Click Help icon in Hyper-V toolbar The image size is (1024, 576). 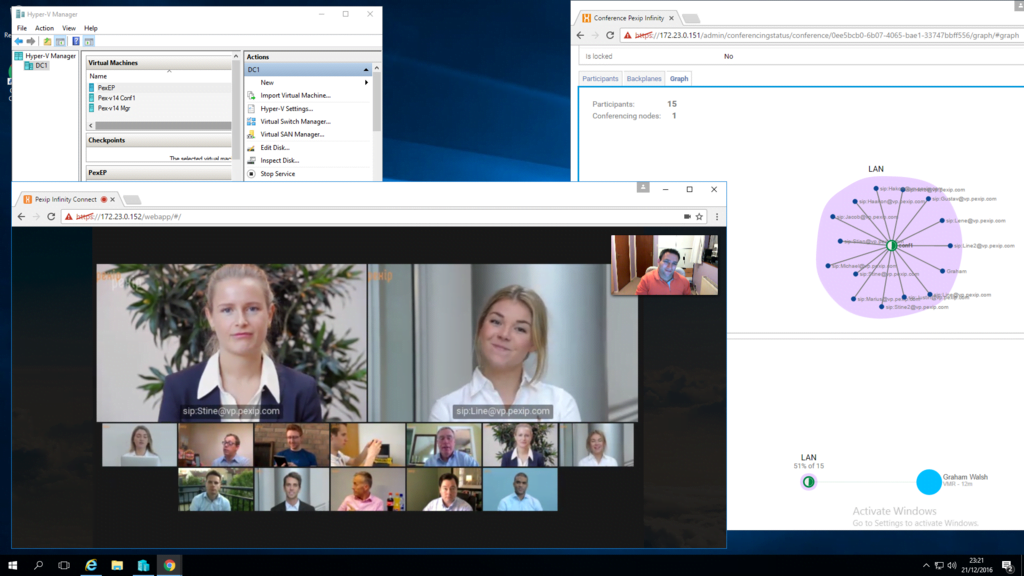coord(76,42)
